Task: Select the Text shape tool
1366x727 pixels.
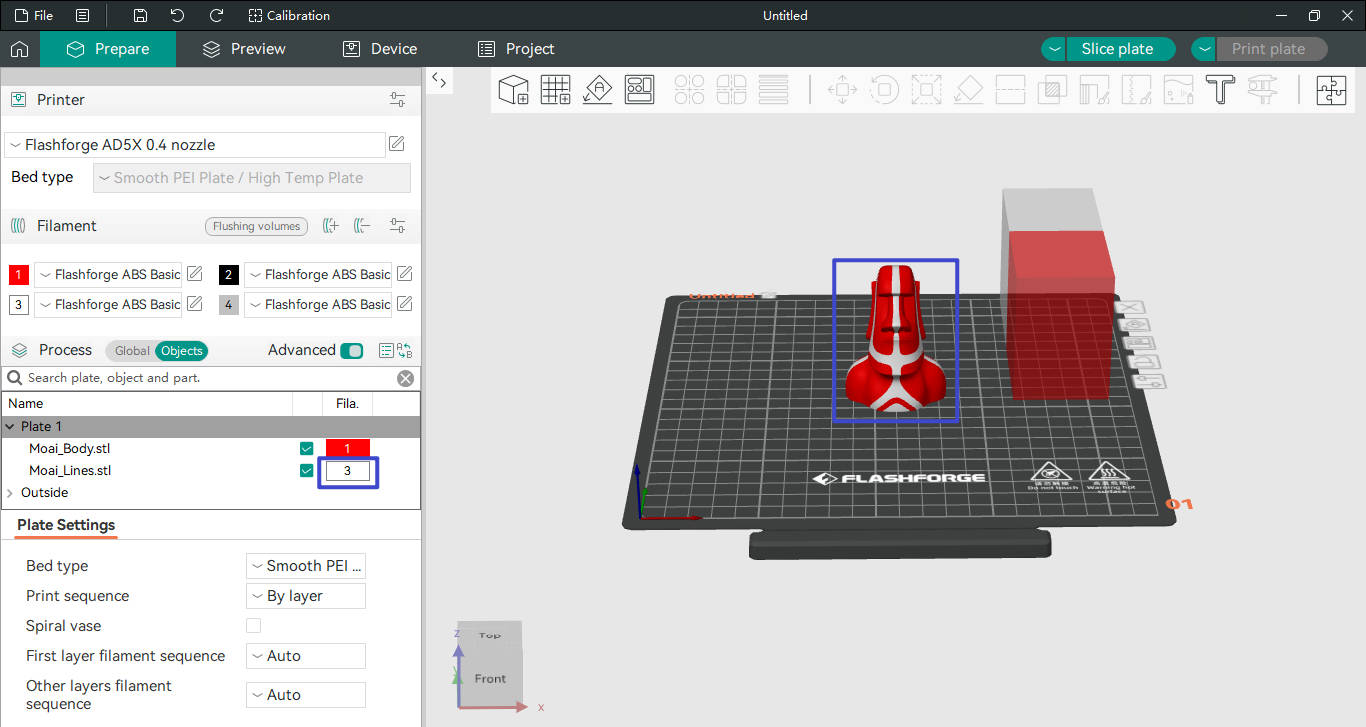Action: coord(1220,90)
